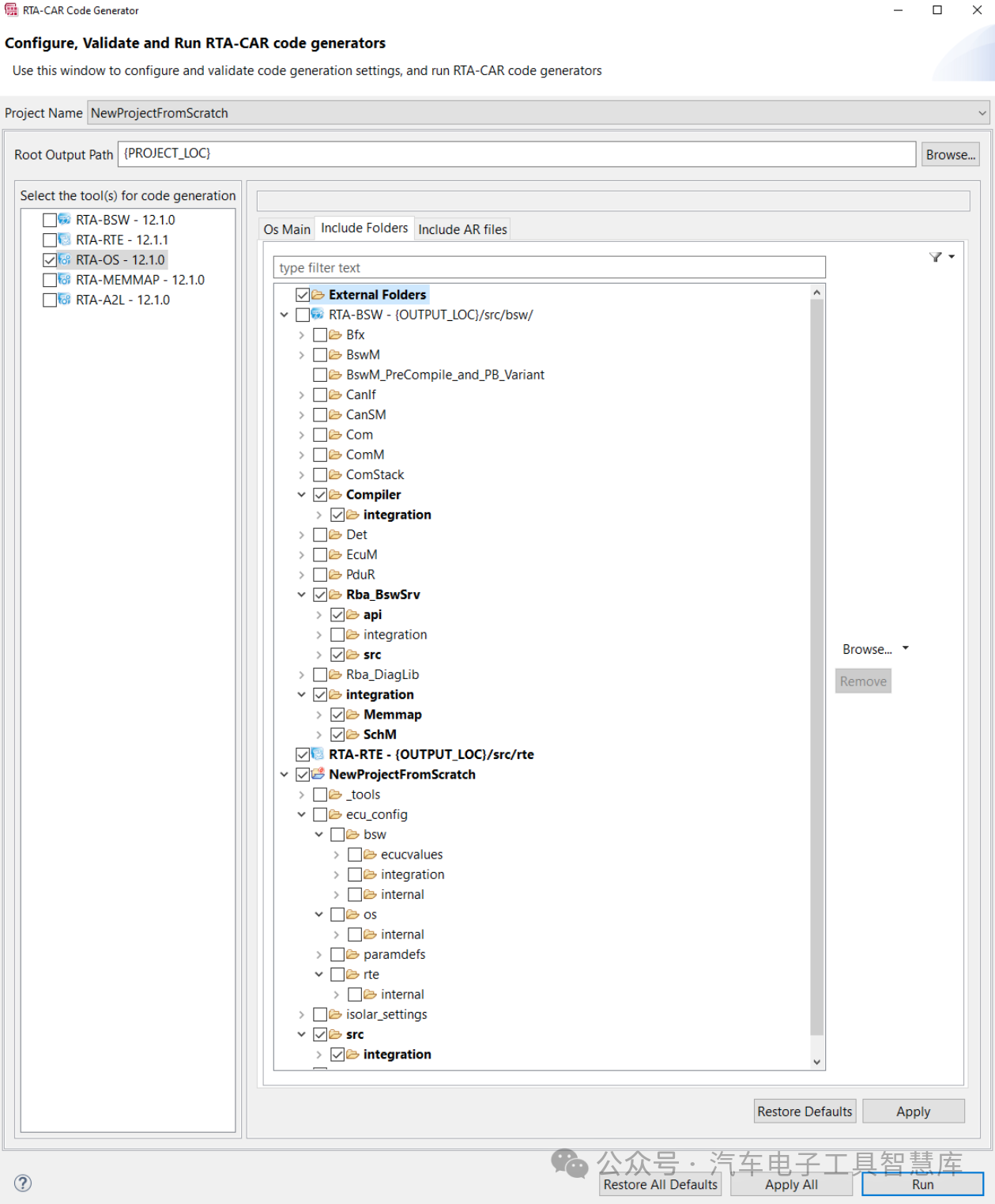Click the Memmap folder icon
Screen dimensions: 995x1204
[x=353, y=714]
